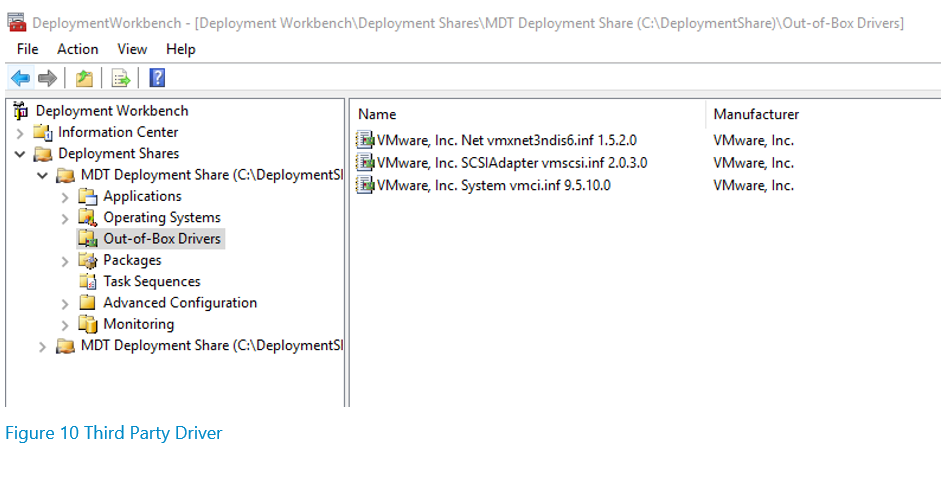Open the File menu

coord(27,49)
